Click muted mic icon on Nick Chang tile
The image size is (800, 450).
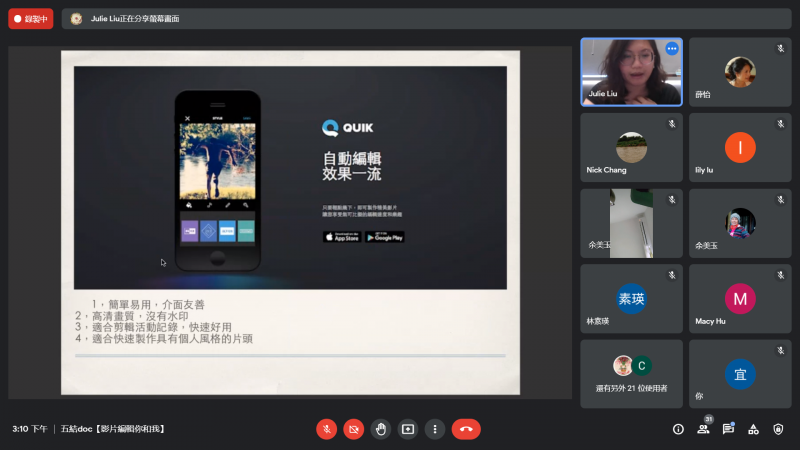click(672, 124)
